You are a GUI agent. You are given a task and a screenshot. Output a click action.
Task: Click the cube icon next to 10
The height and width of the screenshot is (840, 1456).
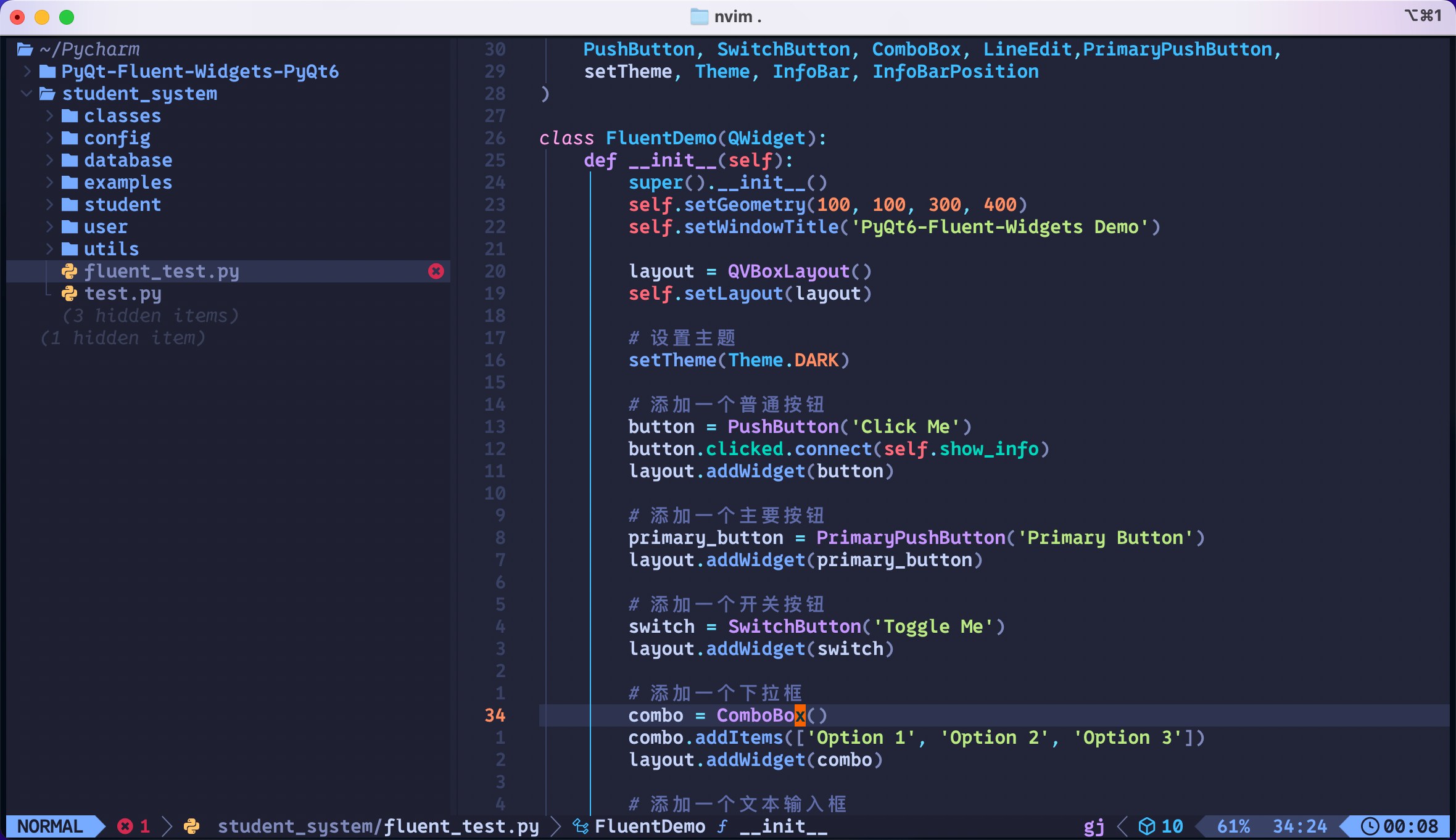[x=1146, y=826]
